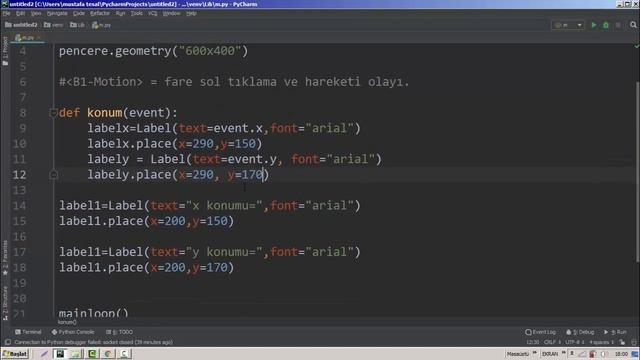640x360 pixels.
Task: Click the stop process toolbar icon
Action: 618,25
